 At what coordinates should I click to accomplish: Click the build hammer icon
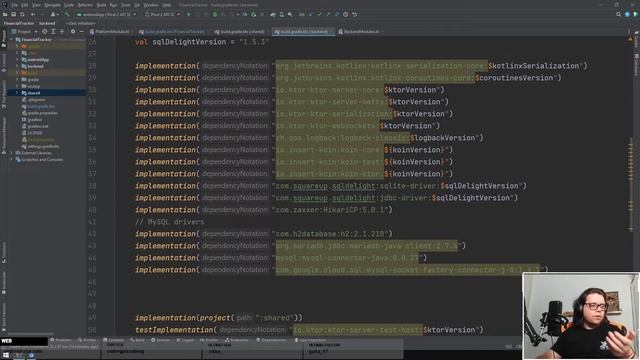pos(67,14)
